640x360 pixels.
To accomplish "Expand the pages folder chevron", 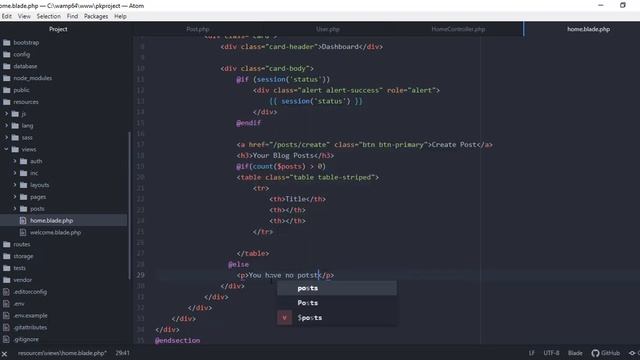I will click(15, 197).
